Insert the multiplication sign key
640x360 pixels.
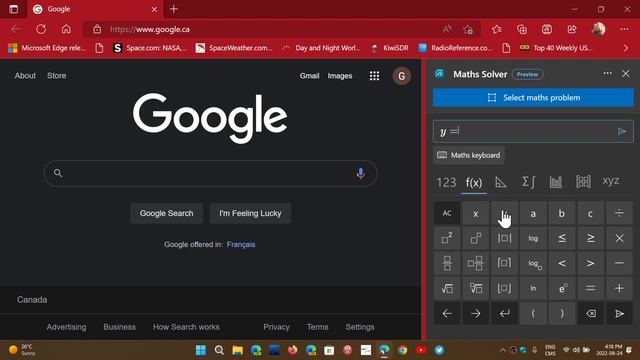pyautogui.click(x=619, y=238)
